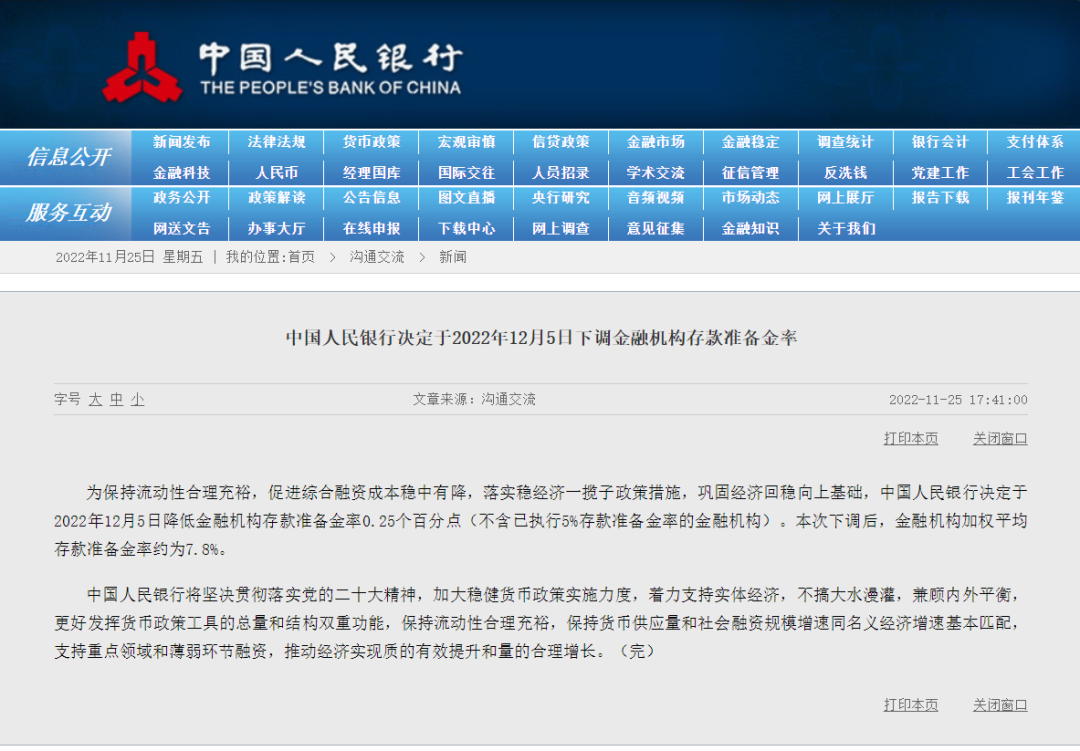Click 下载中心 in the navigation

[466, 228]
